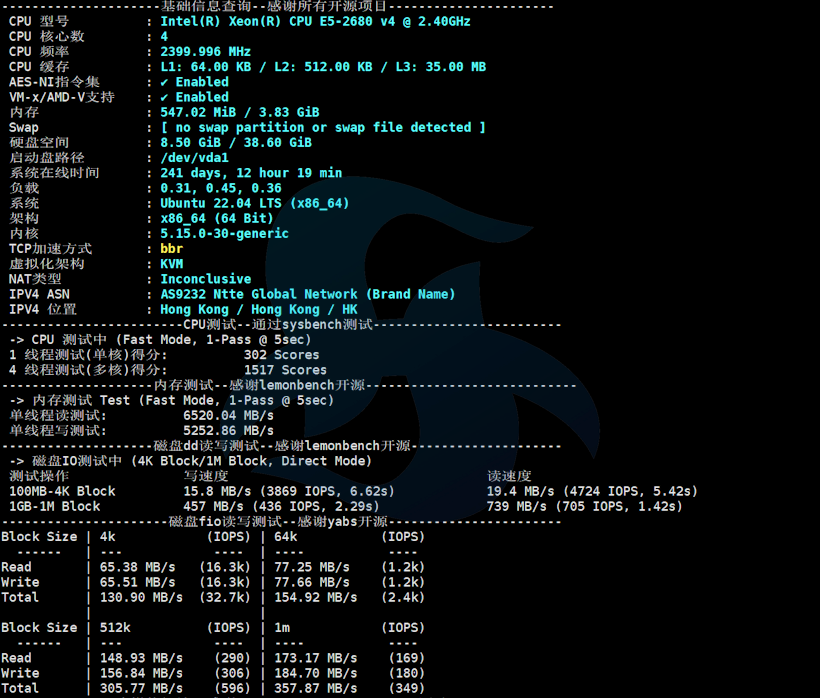Click the NAT type Inconclusive value
820x698 pixels.
point(206,279)
